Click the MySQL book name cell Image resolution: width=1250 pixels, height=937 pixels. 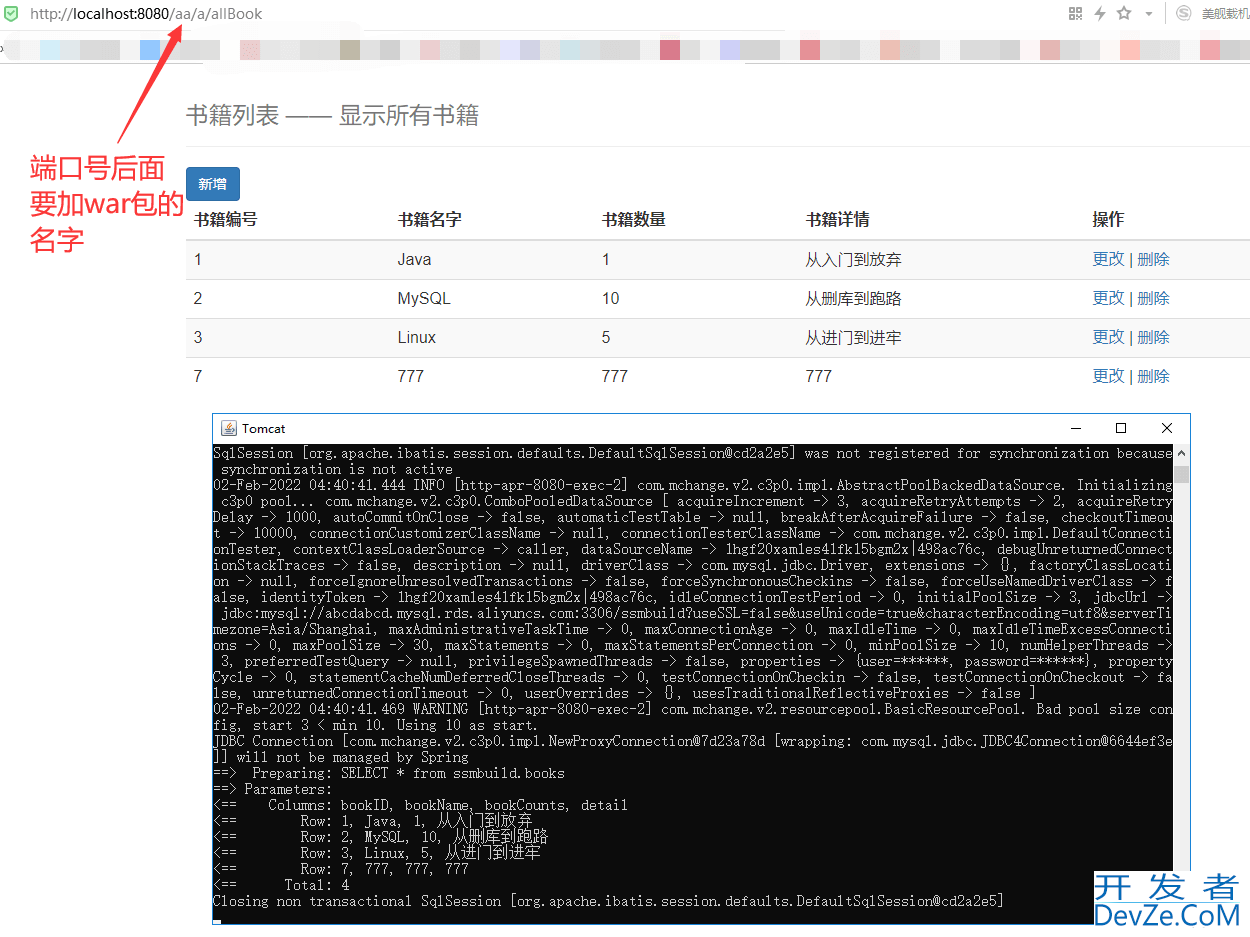click(424, 298)
